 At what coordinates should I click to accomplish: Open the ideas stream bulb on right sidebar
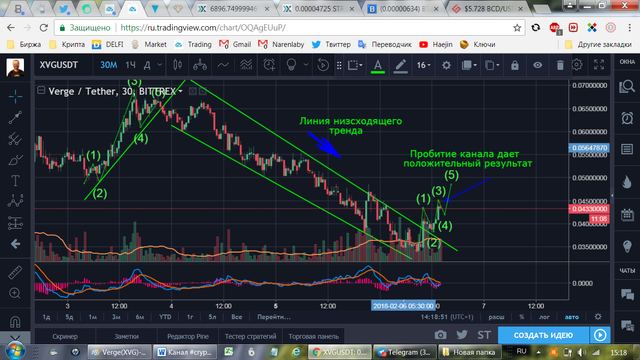coord(627,246)
